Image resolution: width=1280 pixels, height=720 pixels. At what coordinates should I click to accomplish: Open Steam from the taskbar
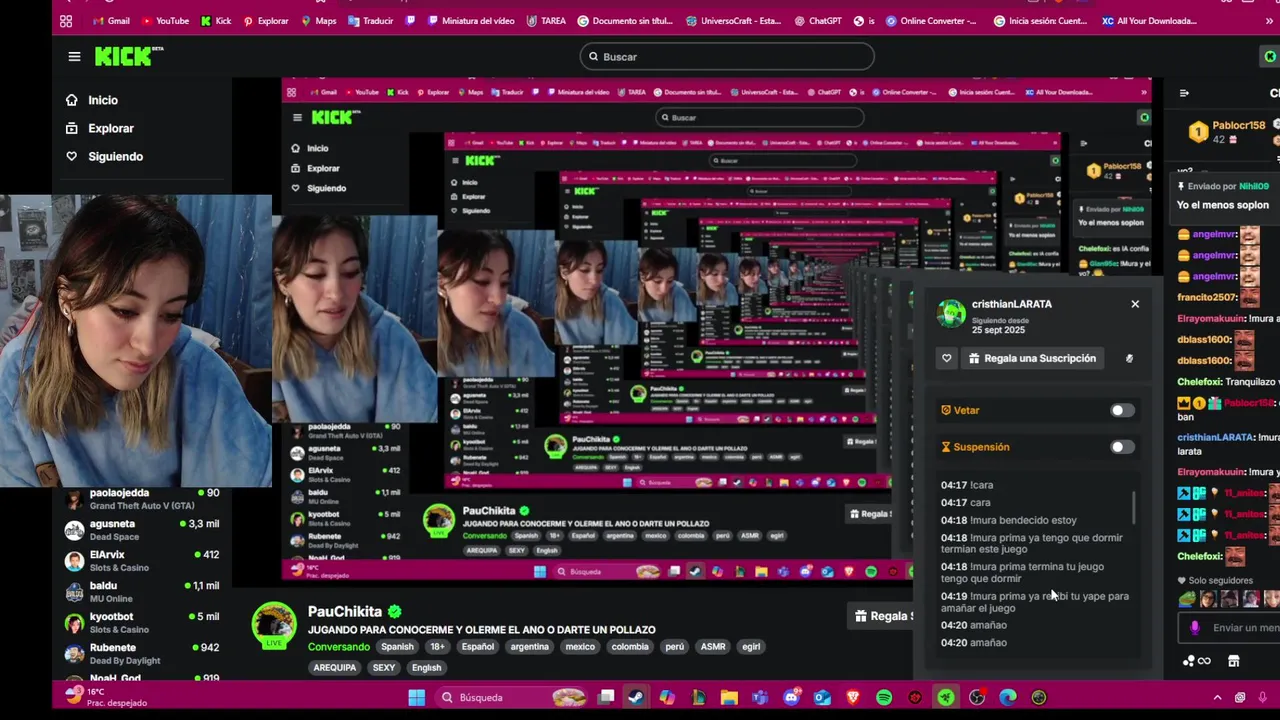pyautogui.click(x=636, y=697)
